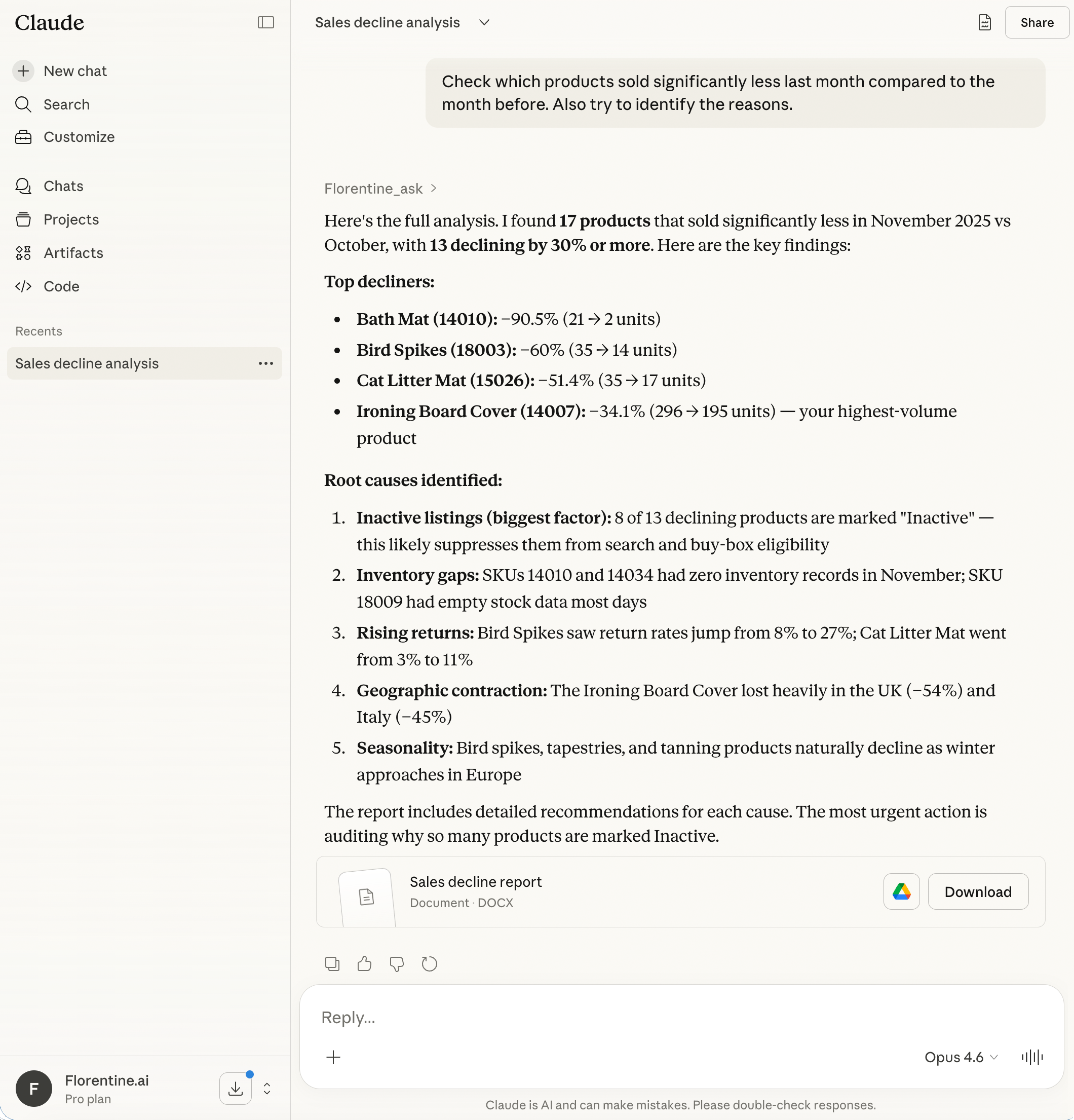Screen dimensions: 1074x1120
Task: Share the current conversation
Action: click(x=1037, y=22)
